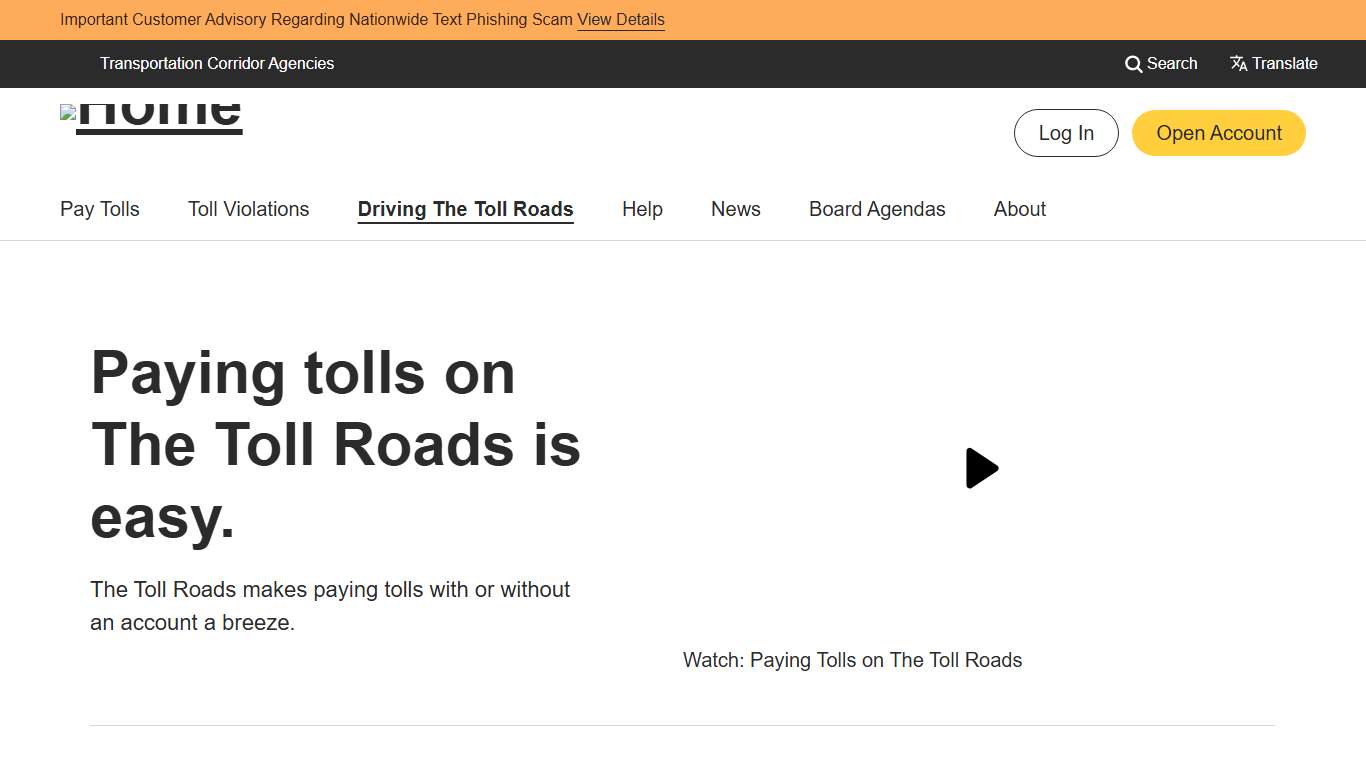The image size is (1366, 768).
Task: Navigate to the News section
Action: click(x=735, y=209)
